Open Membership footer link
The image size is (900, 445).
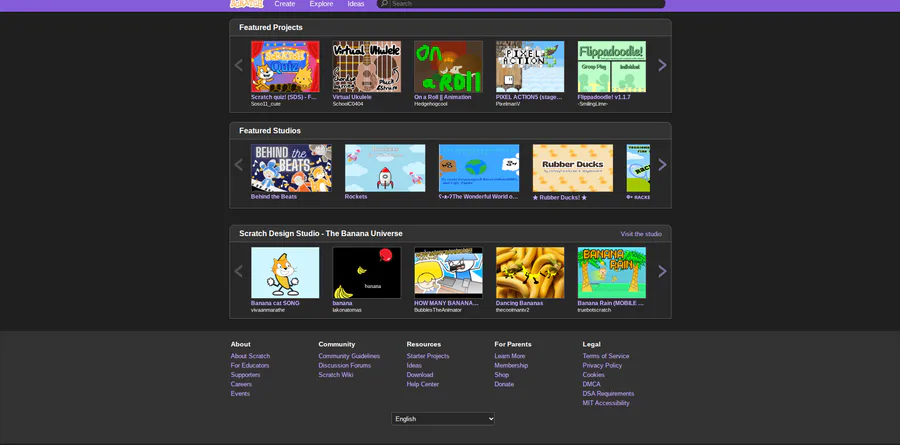point(511,365)
